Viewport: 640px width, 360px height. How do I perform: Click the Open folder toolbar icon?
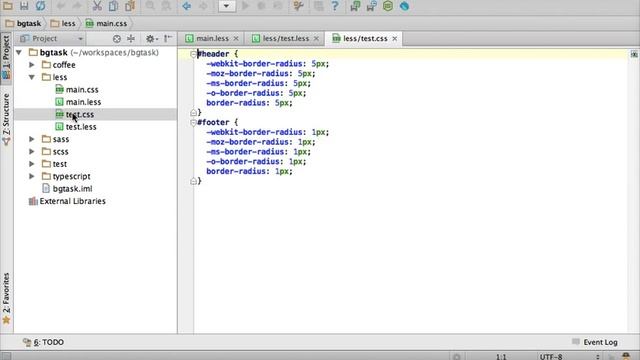[x=8, y=6]
